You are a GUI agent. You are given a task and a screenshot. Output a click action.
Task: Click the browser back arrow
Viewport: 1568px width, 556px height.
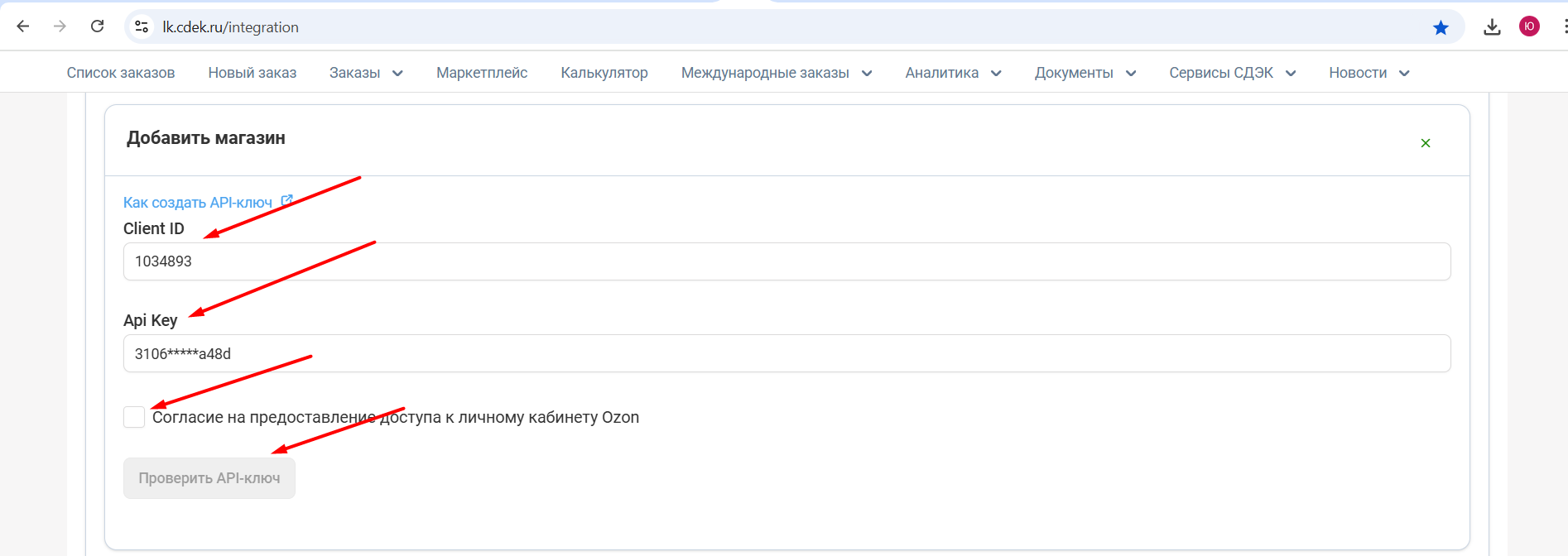[x=23, y=26]
